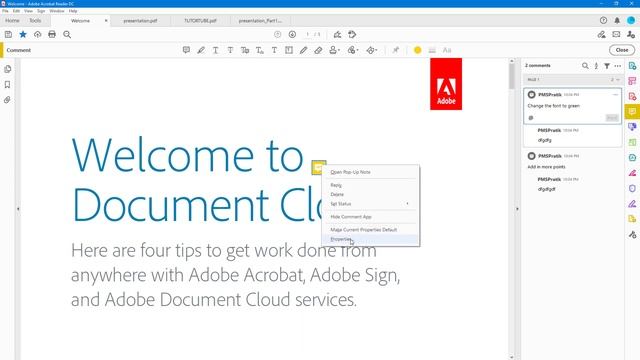Sort comments using the sort icon

(596, 66)
